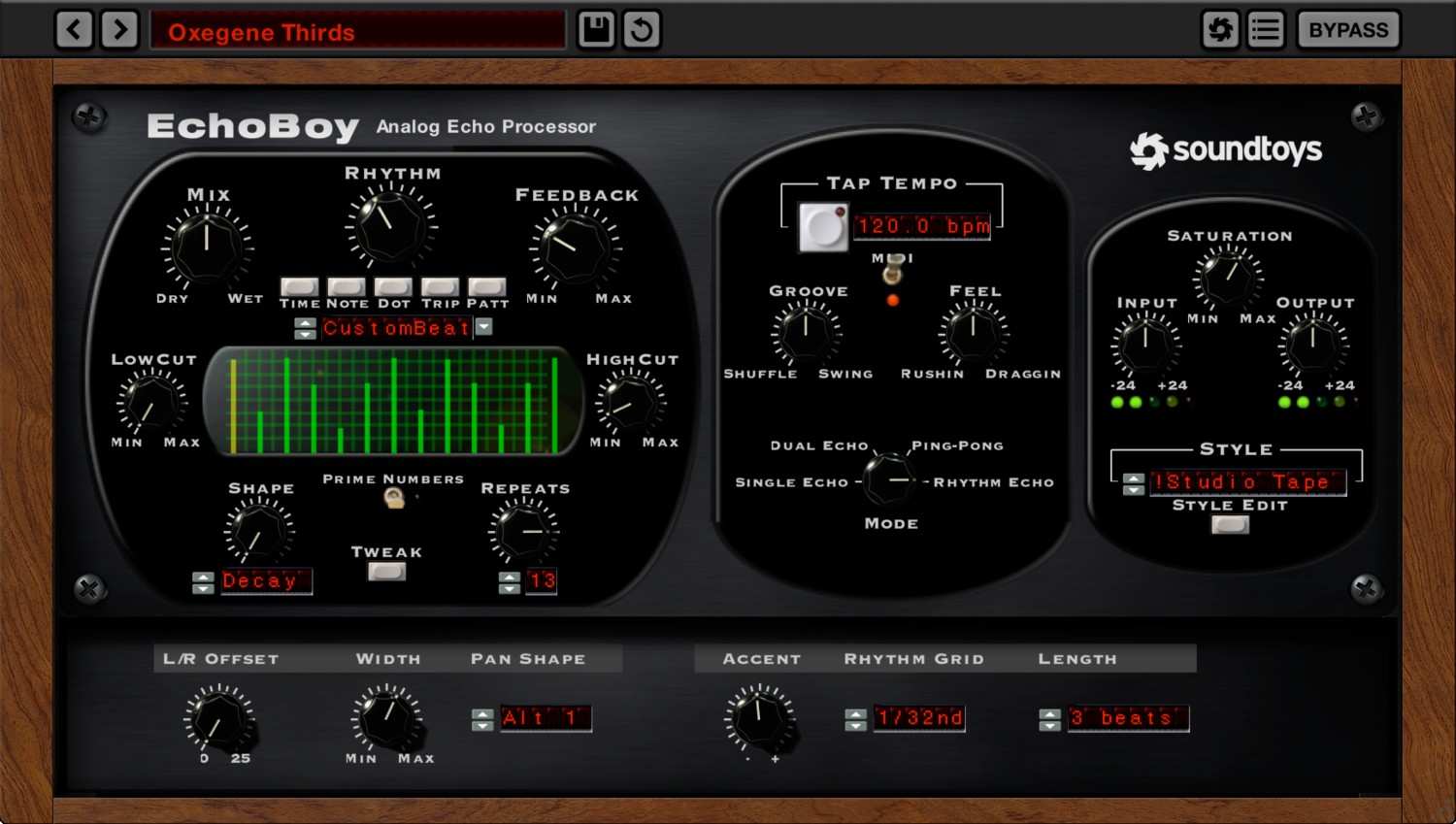Expand the CustomBeat rhythm dropdown
The image size is (1456, 824).
tap(483, 328)
